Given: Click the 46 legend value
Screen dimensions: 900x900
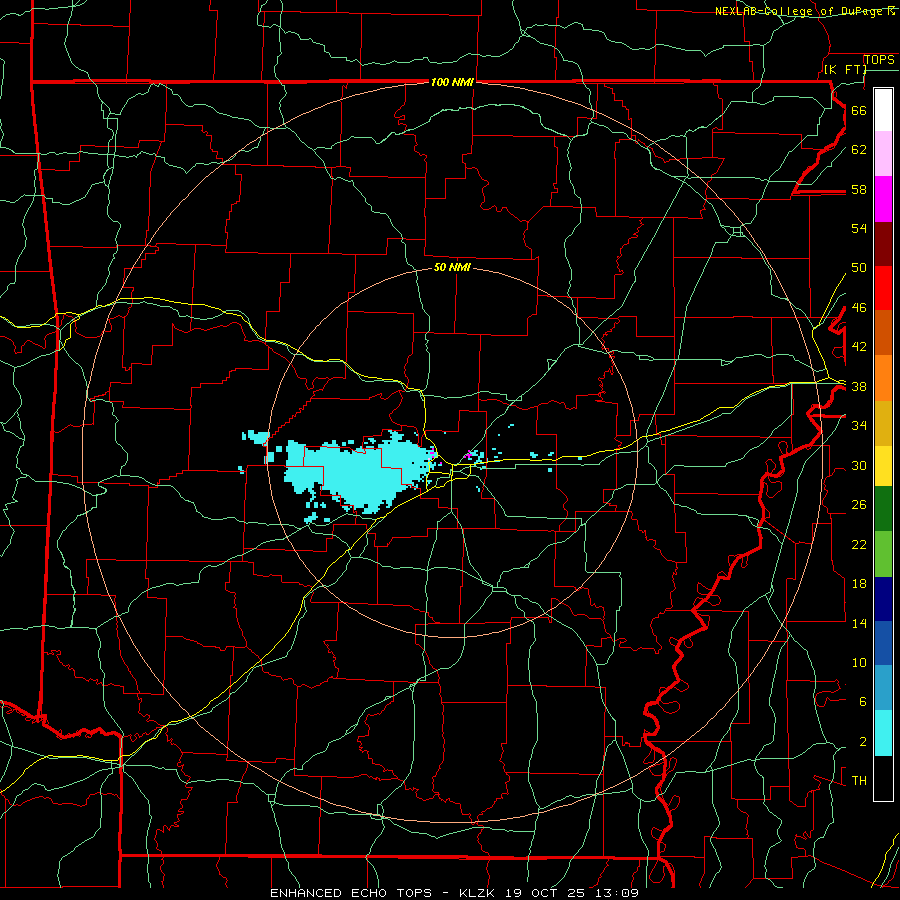Looking at the screenshot, I should click(859, 308).
